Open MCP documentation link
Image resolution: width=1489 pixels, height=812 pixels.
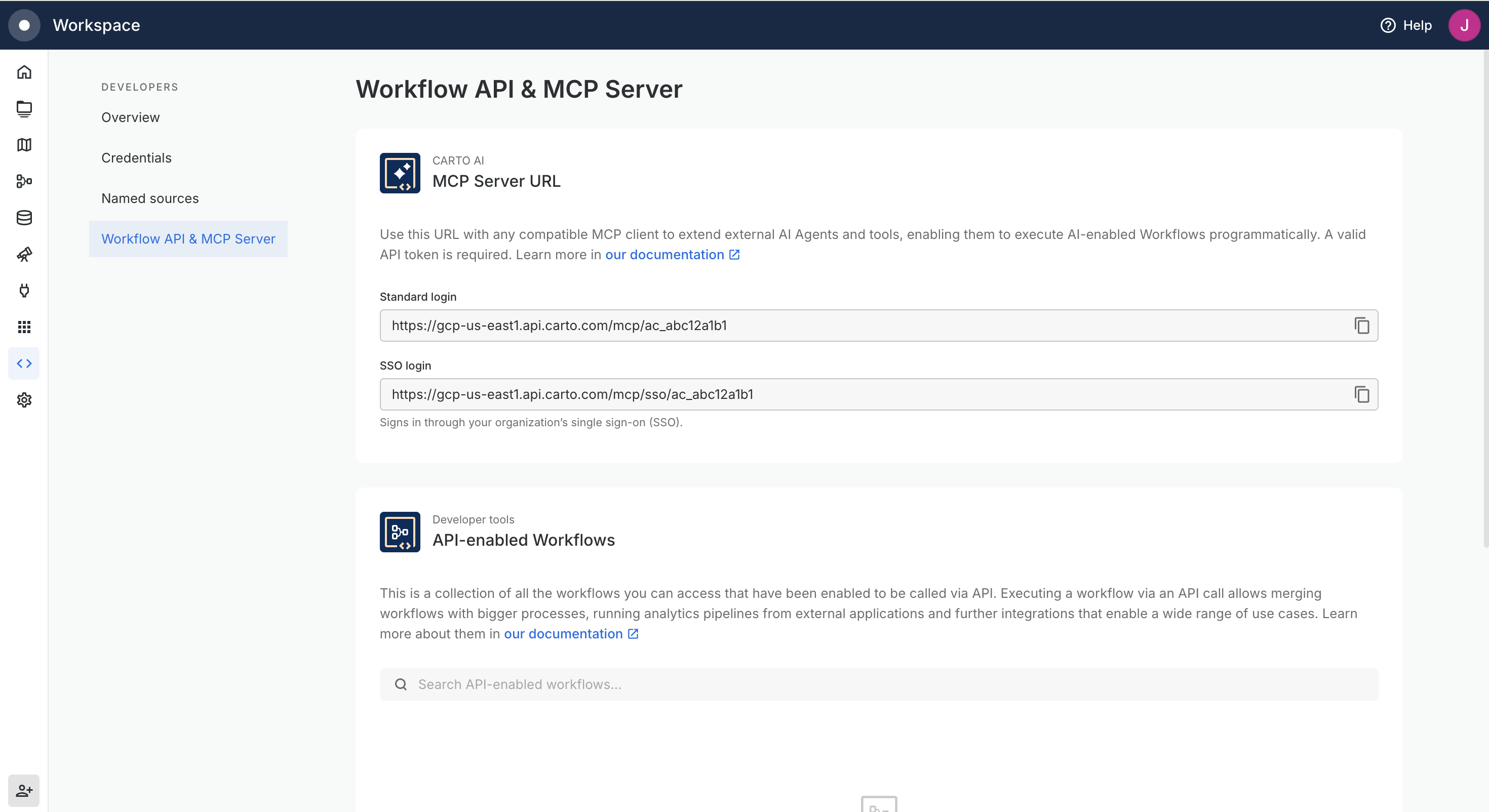672,255
